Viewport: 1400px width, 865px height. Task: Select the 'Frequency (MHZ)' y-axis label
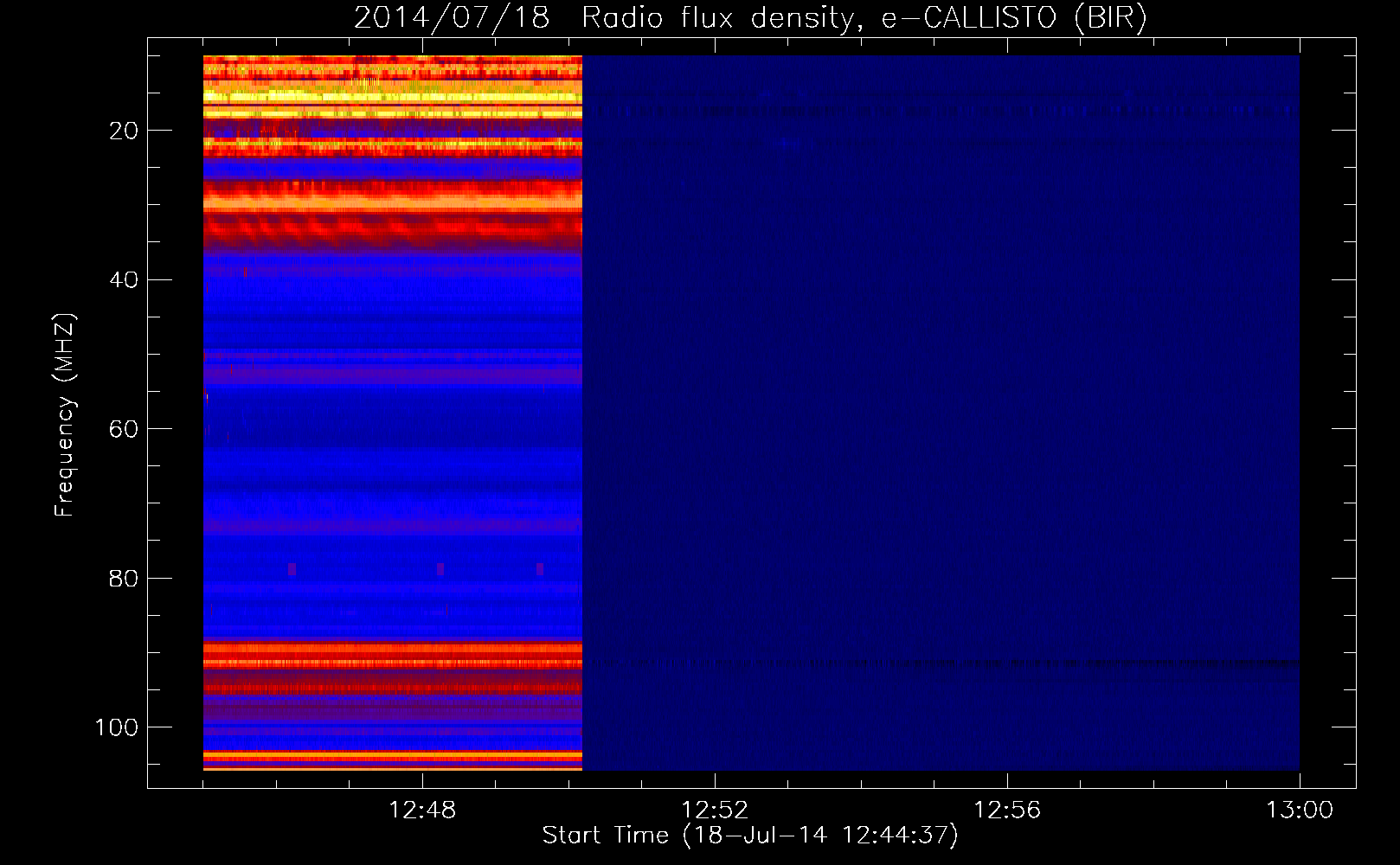point(65,414)
